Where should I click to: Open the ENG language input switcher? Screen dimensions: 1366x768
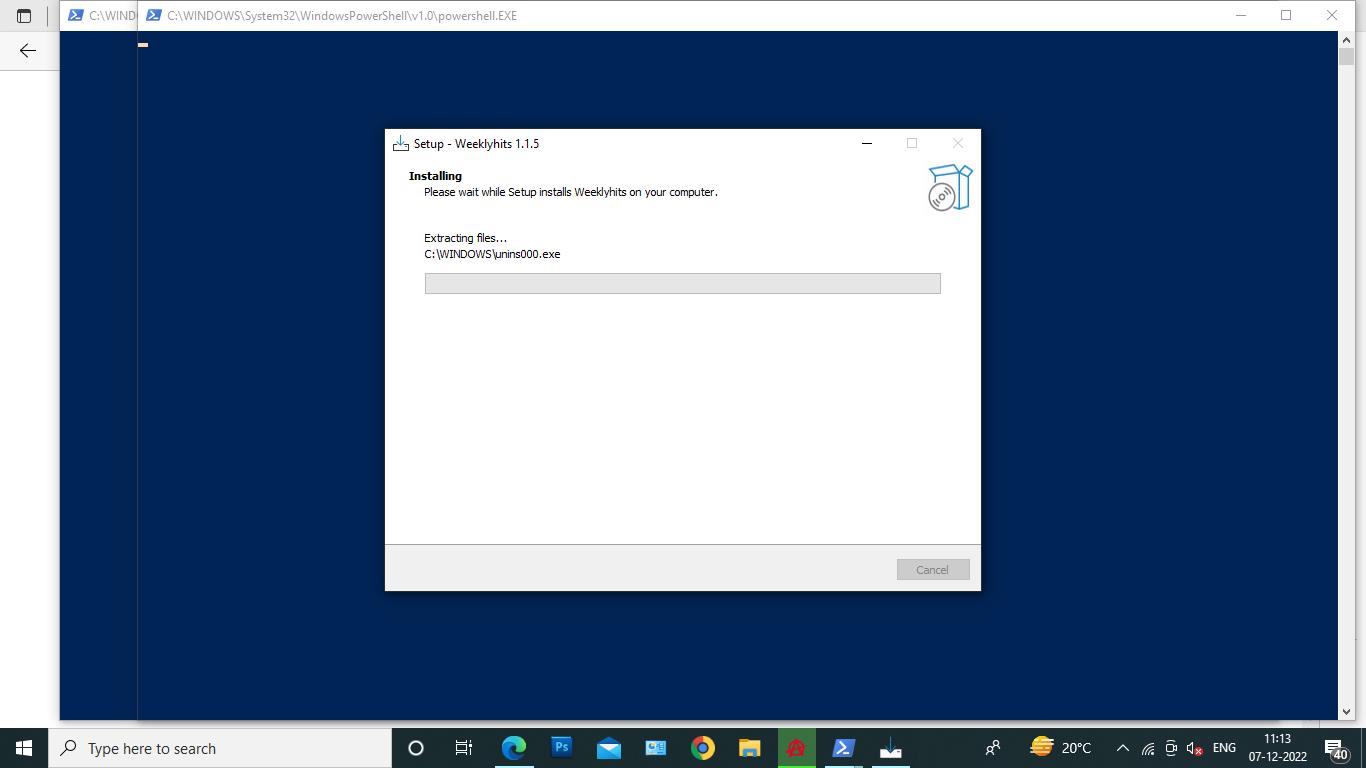pos(1223,748)
